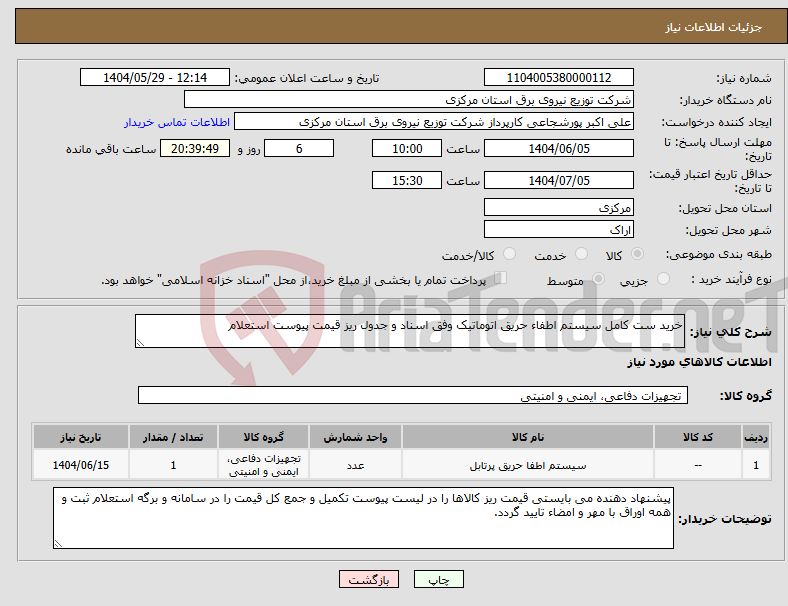
Task: Click the بازگشت (back) button
Action: [369, 579]
